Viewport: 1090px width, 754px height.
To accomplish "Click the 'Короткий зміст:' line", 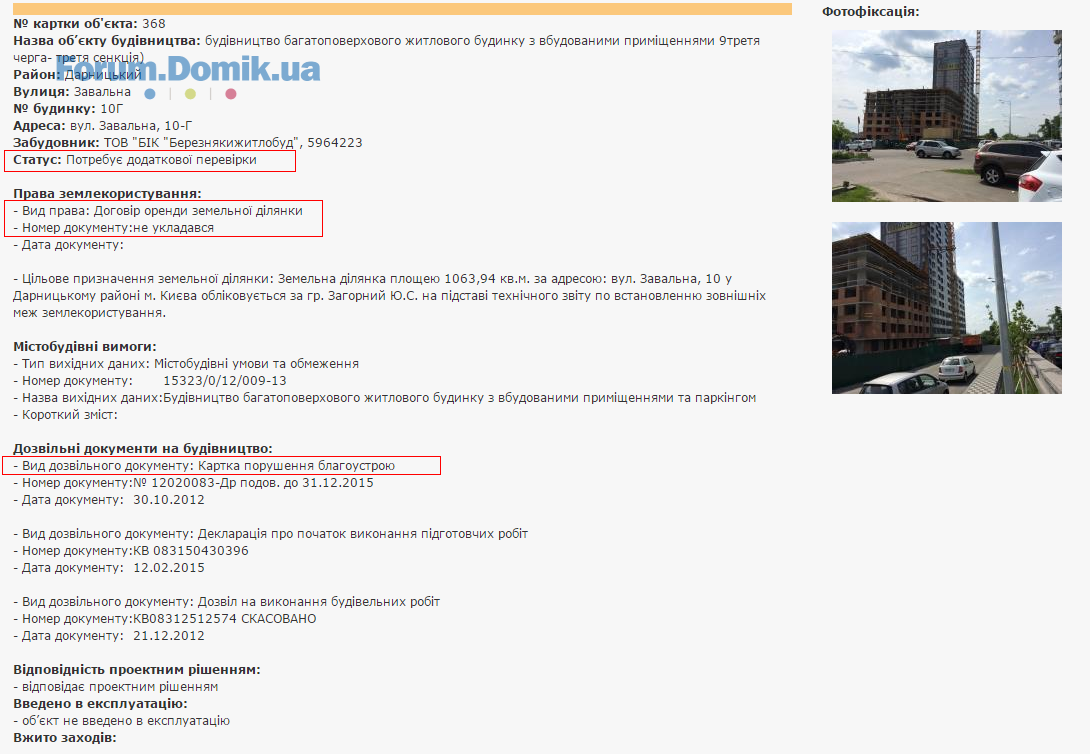I will [x=65, y=415].
